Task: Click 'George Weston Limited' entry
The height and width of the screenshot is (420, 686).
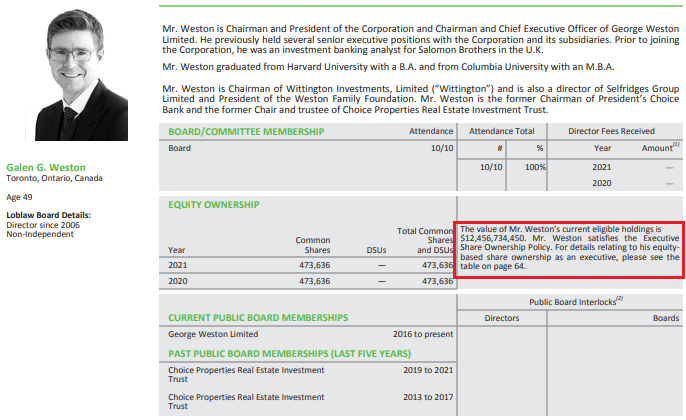Action: coord(213,334)
